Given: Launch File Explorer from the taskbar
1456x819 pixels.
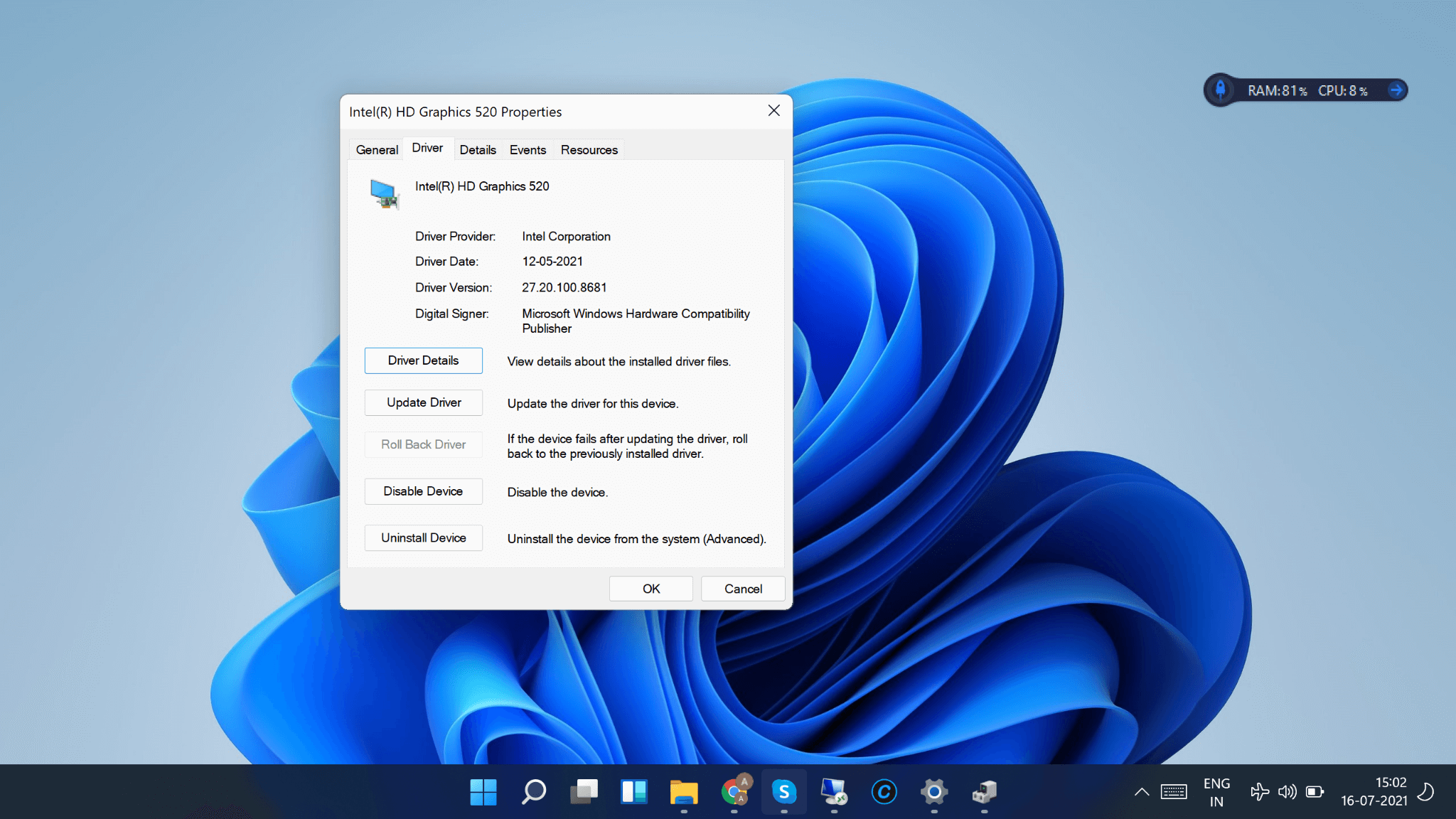Looking at the screenshot, I should coord(684,791).
